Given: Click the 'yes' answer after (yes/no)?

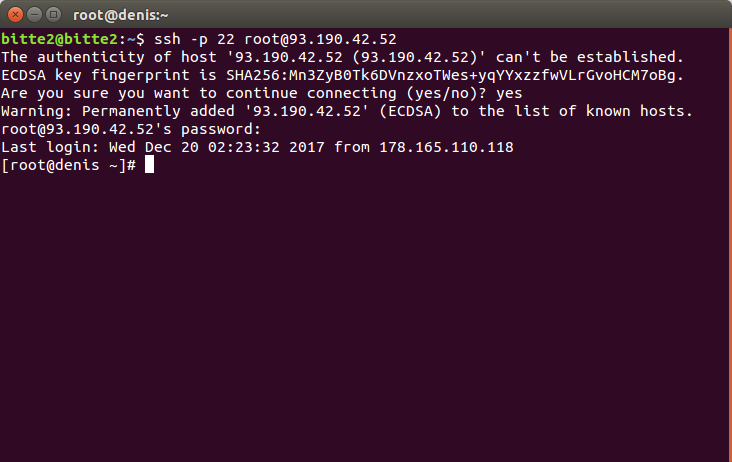Looking at the screenshot, I should point(509,93).
